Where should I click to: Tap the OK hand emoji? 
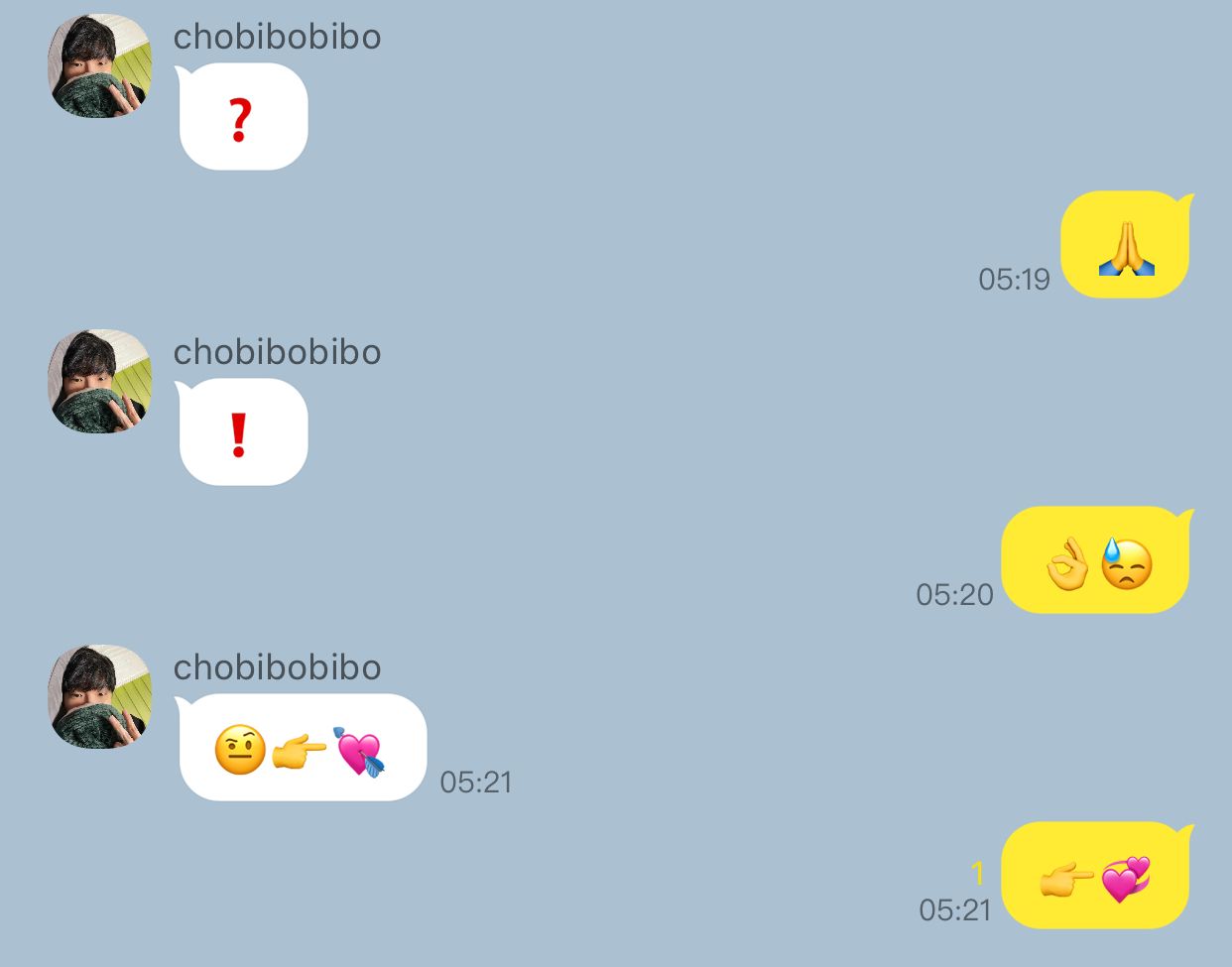(x=1067, y=563)
